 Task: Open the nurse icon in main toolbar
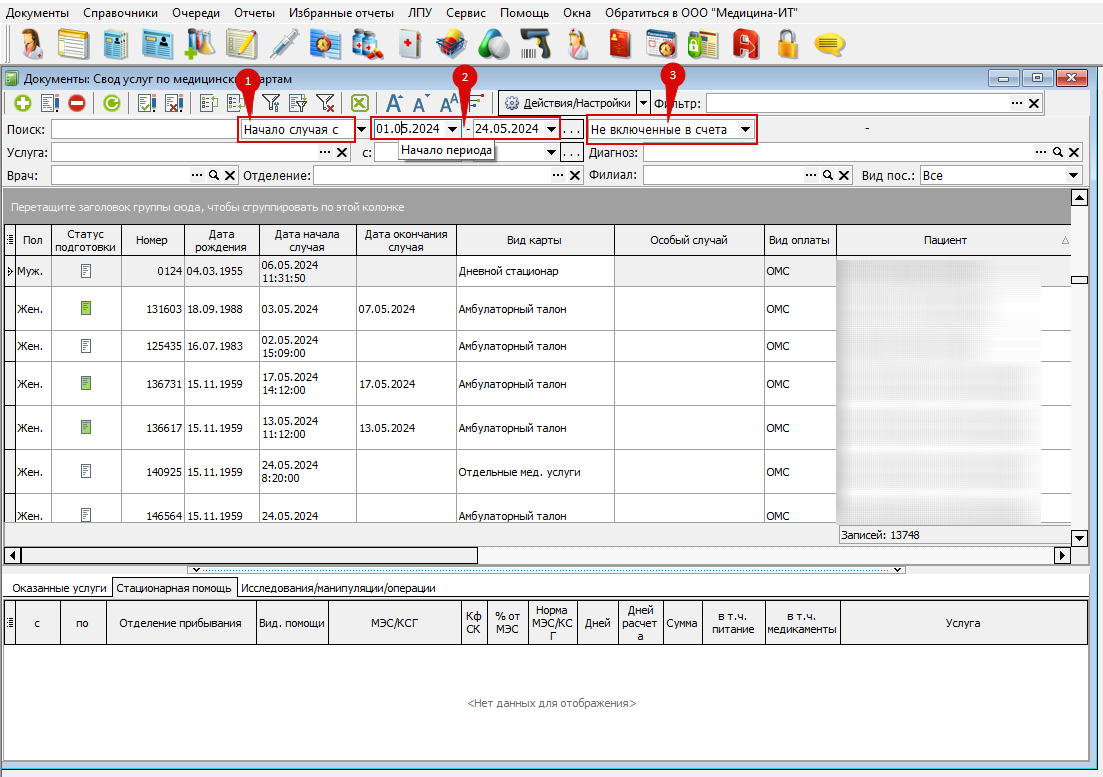[x=578, y=44]
